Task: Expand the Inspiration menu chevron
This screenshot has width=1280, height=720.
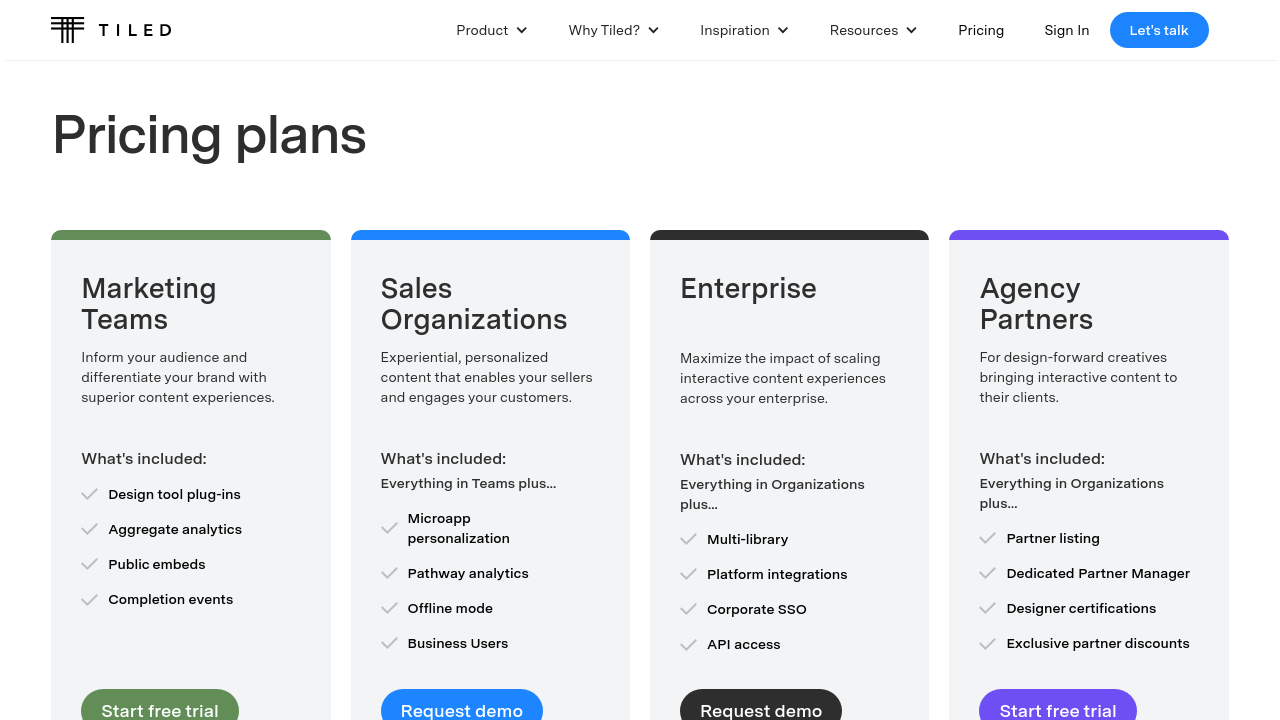Action: (783, 30)
